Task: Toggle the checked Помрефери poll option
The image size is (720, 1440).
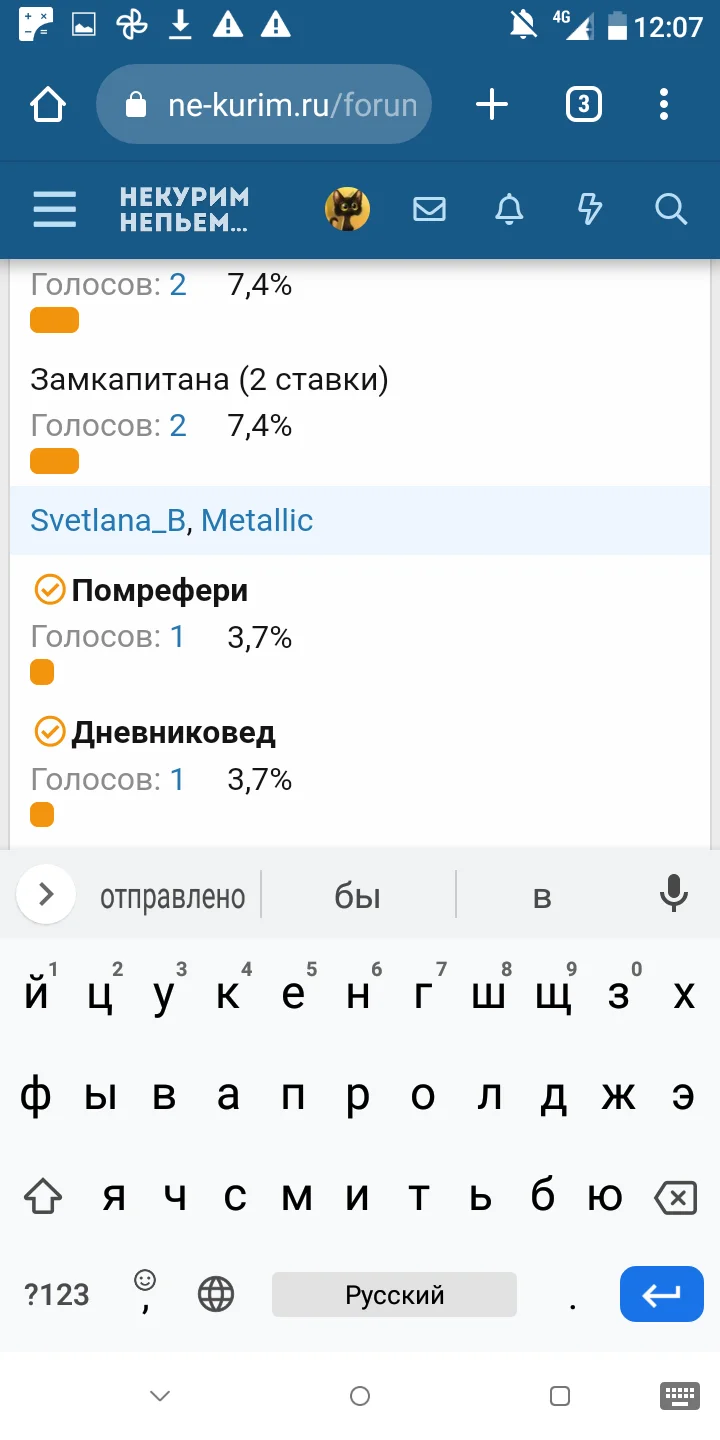Action: (x=49, y=591)
